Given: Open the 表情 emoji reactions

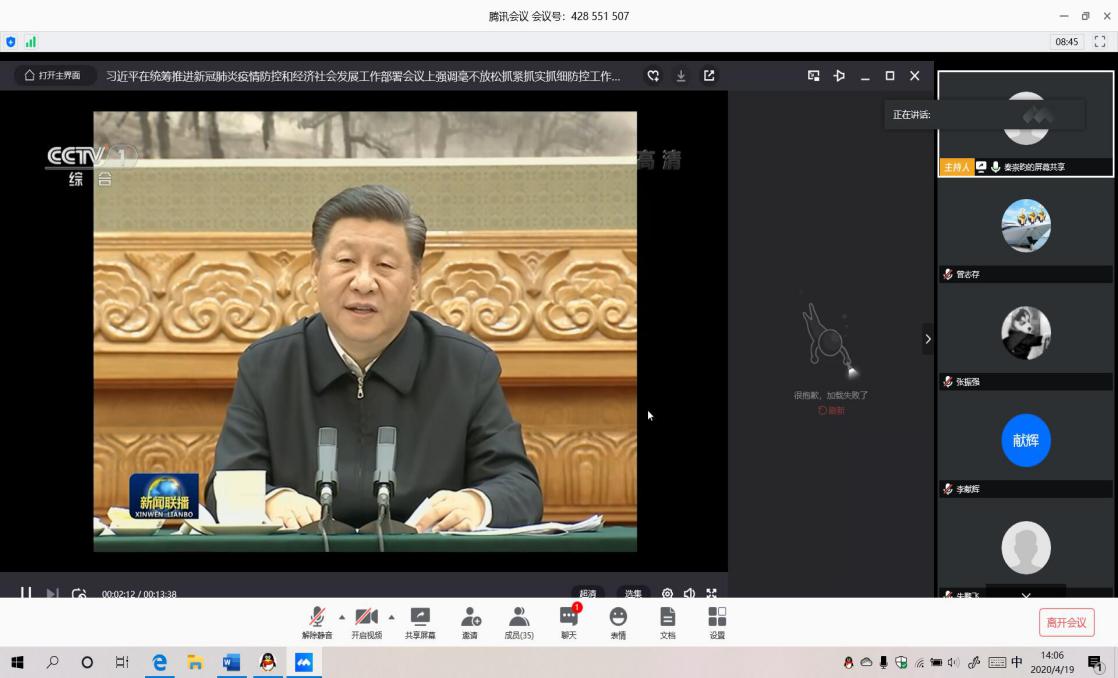Looking at the screenshot, I should pyautogui.click(x=618, y=620).
